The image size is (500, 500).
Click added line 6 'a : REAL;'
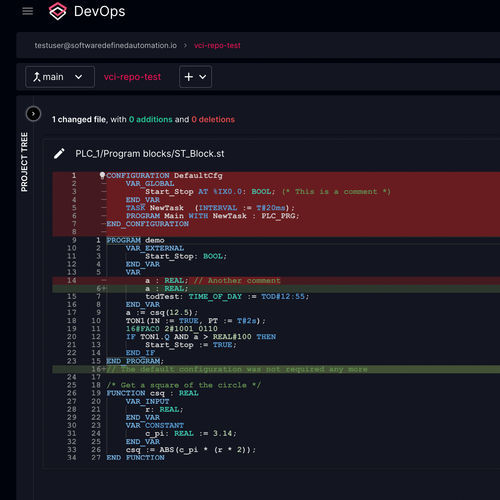(x=167, y=289)
